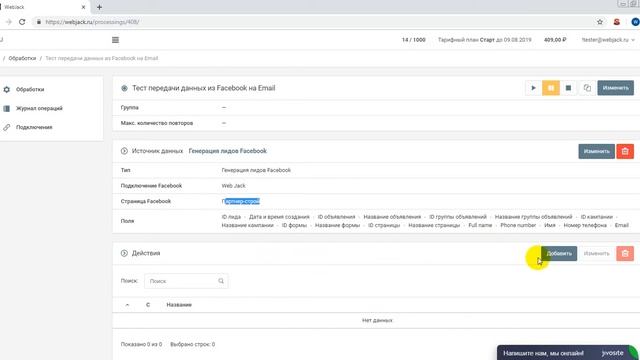Delete the data source with red trash icon
640x360 pixels.
pos(625,151)
